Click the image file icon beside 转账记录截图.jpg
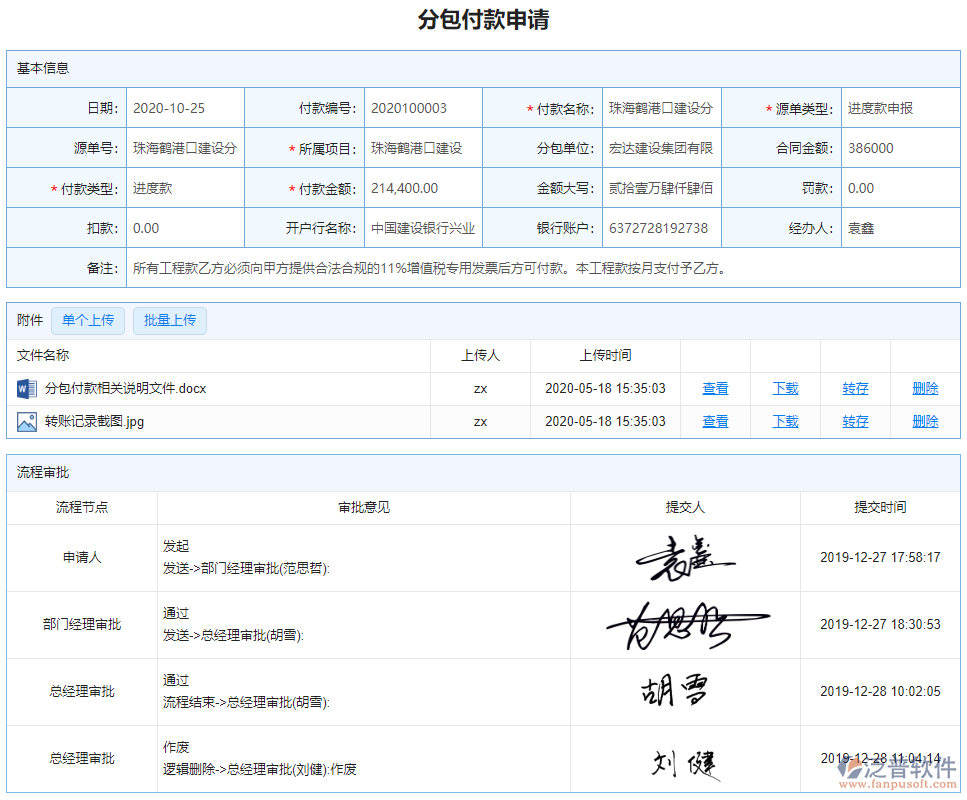Viewport: 967px width, 800px height. click(26, 421)
